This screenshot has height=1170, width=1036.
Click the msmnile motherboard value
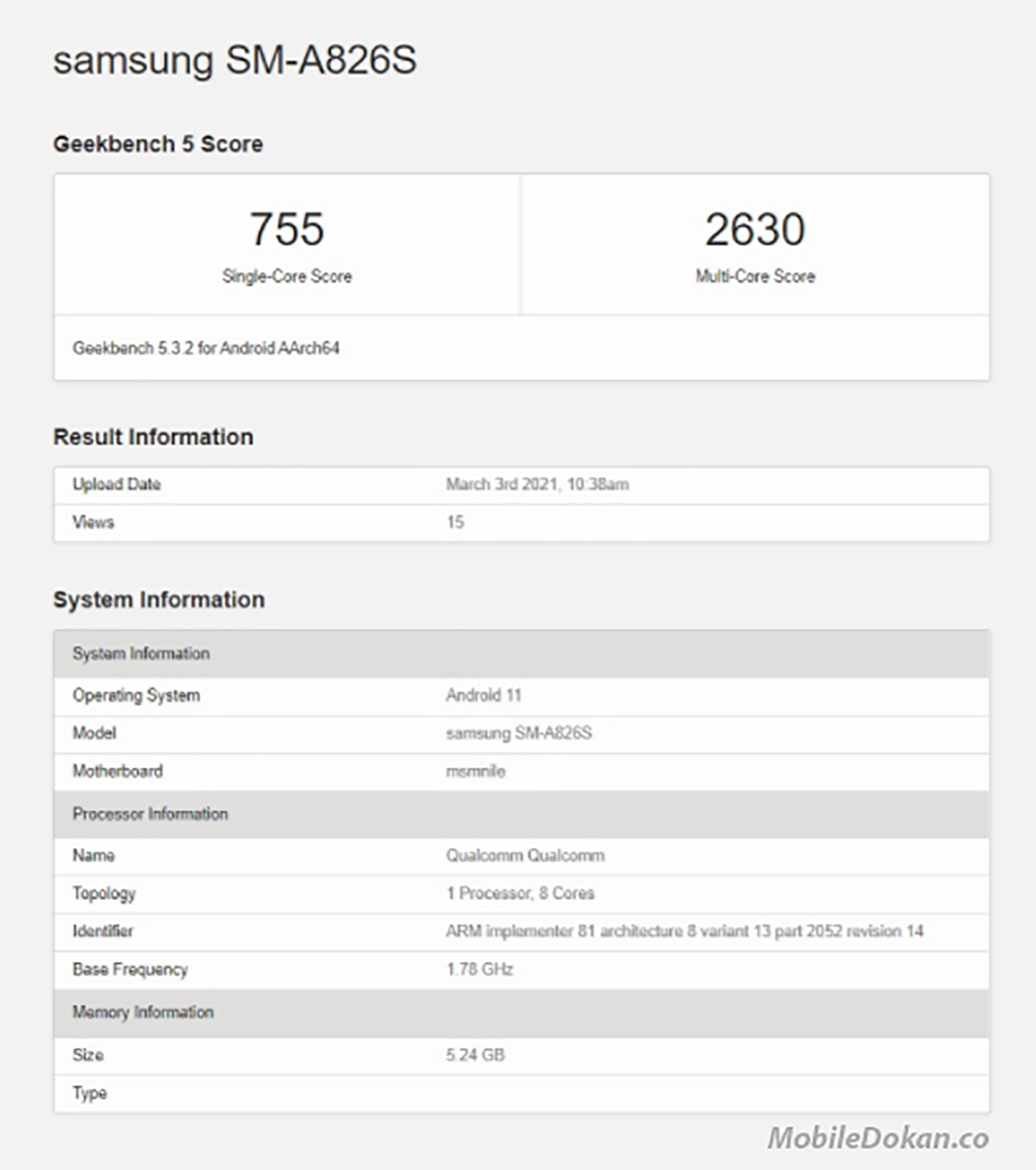(475, 771)
